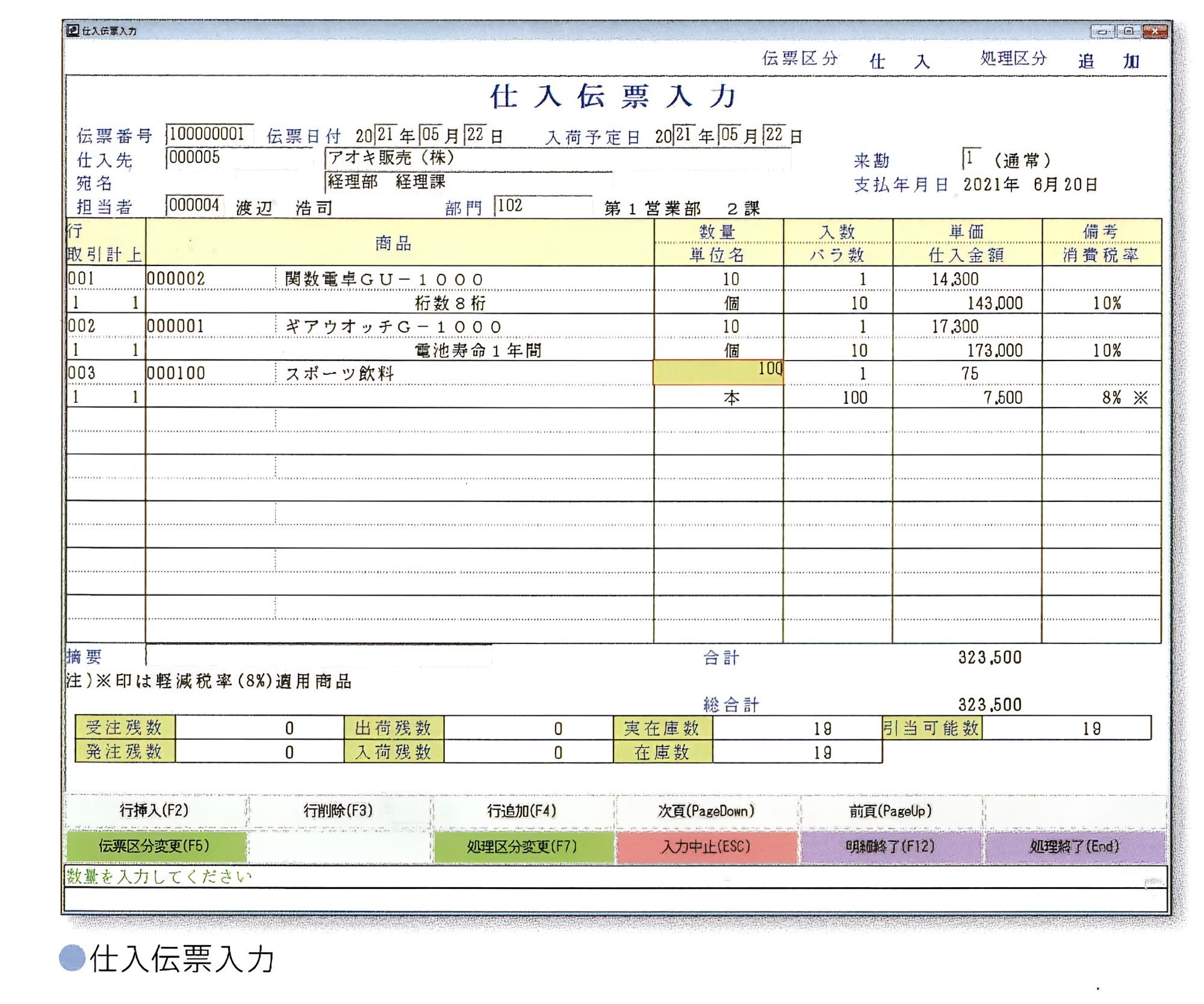Click the 伝票日付 day field 22
Image resolution: width=1204 pixels, height=1004 pixels.
tap(475, 135)
